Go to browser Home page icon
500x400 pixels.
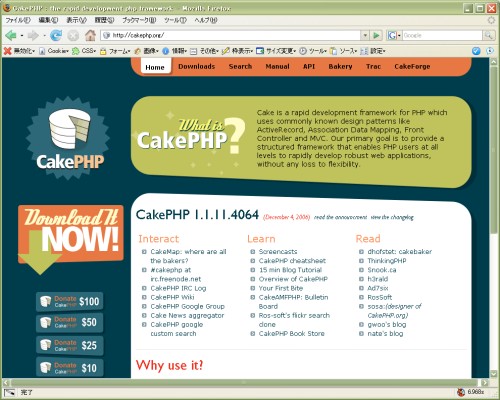[90, 35]
